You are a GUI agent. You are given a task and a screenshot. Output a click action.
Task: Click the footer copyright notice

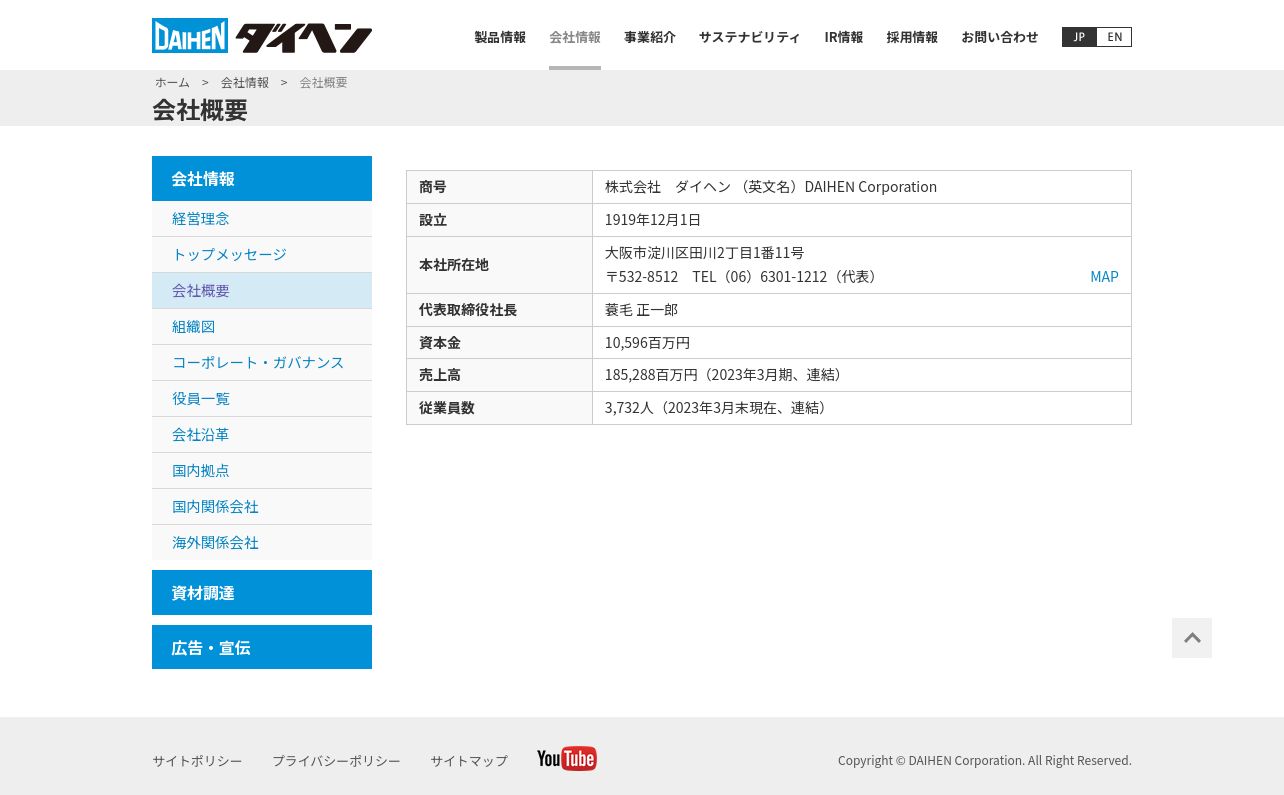point(985,761)
